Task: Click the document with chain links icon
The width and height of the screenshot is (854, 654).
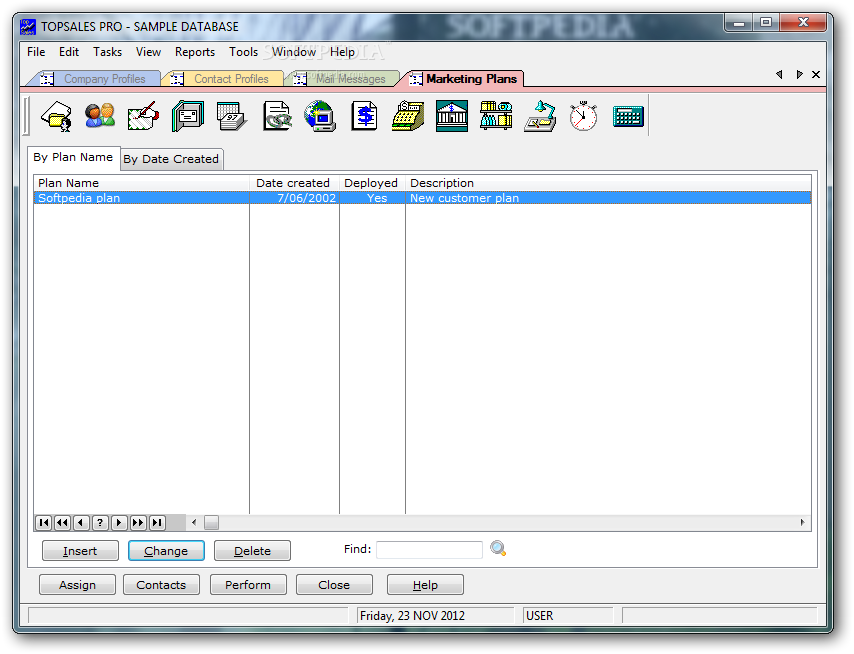Action: tap(277, 116)
